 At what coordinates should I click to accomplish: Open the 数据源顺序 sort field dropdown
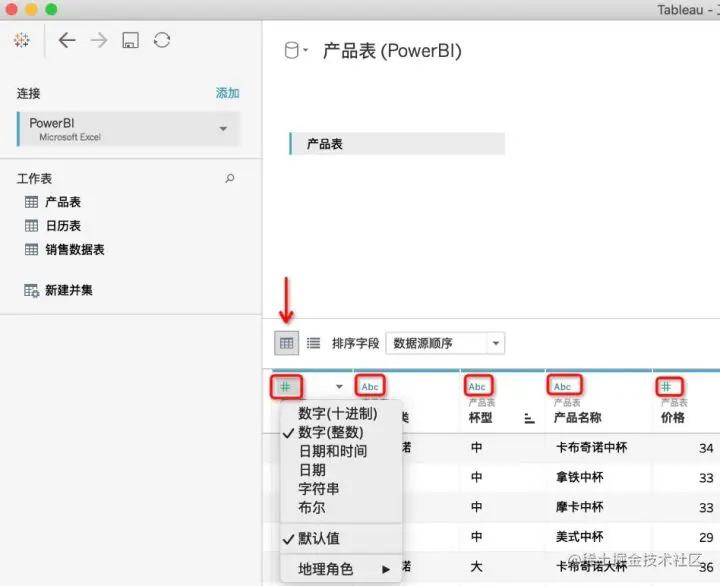[445, 343]
